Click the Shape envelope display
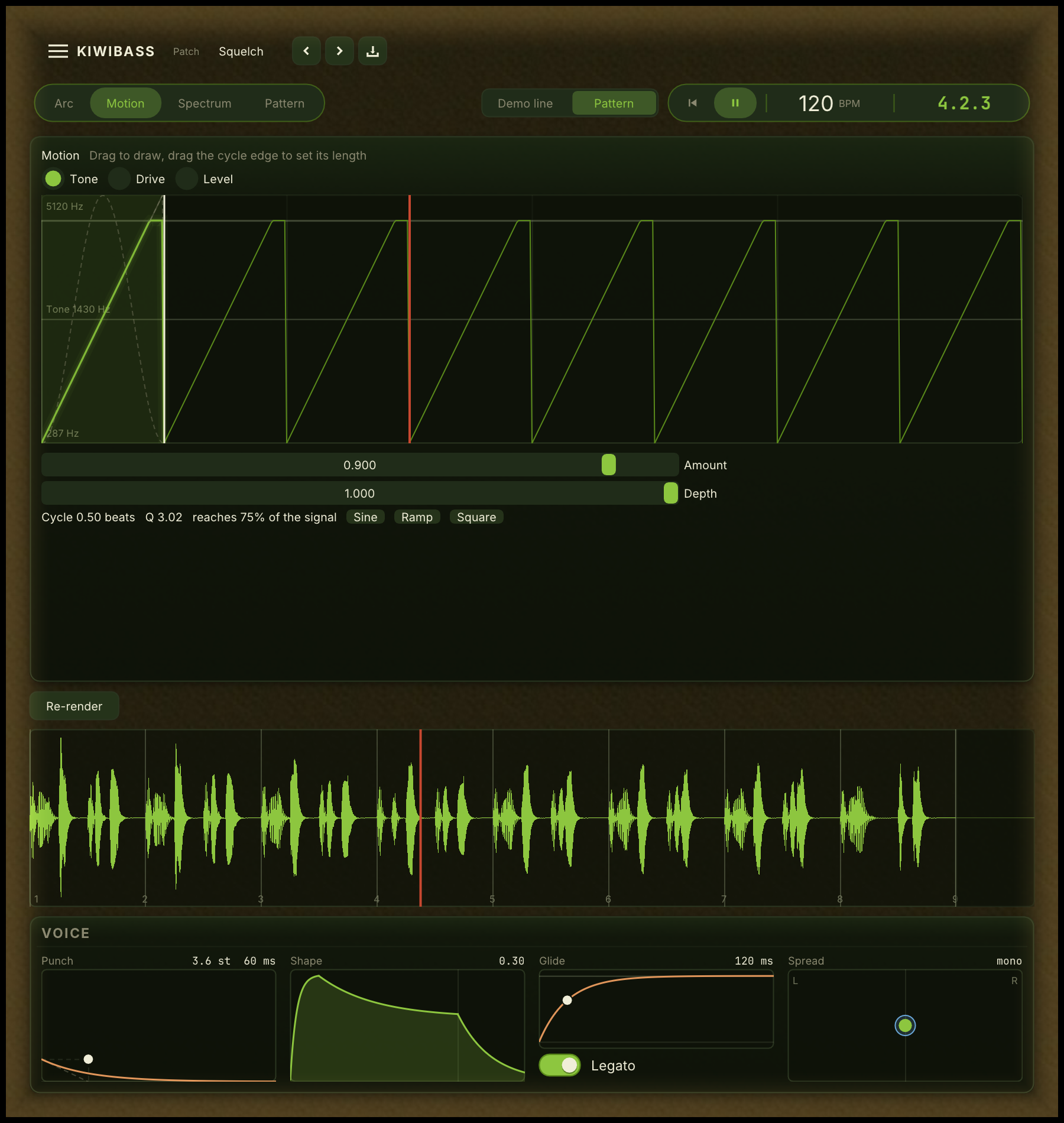This screenshot has height=1123, width=1064. [x=407, y=1025]
